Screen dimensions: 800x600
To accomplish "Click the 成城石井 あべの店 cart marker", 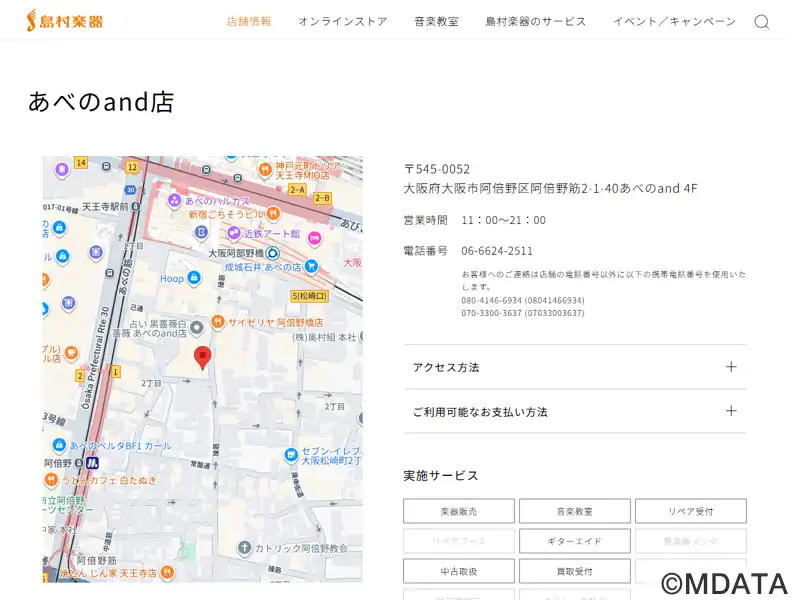I will pos(311,266).
